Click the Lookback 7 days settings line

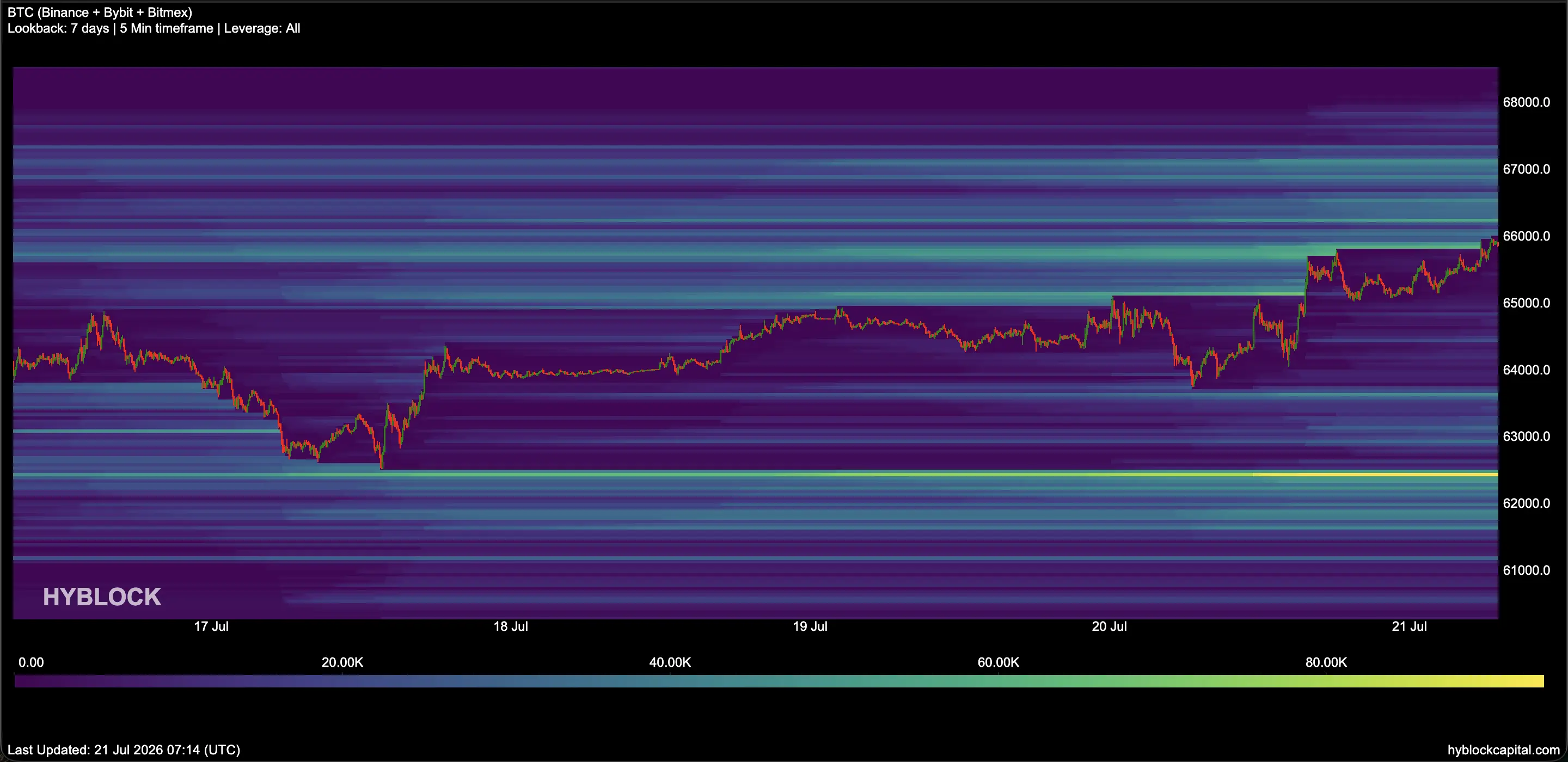tap(154, 28)
